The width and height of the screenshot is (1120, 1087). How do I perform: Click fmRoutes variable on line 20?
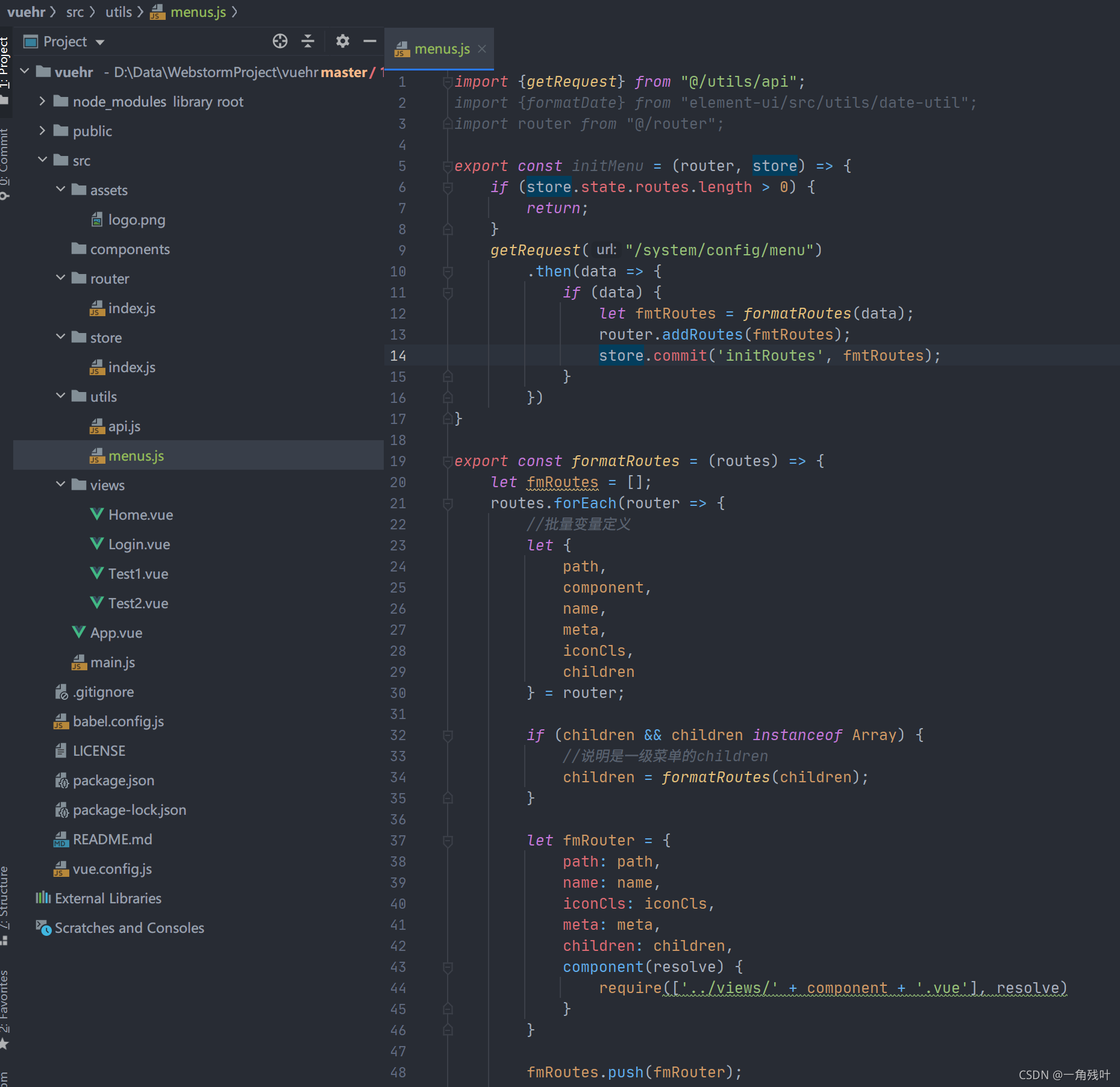563,482
